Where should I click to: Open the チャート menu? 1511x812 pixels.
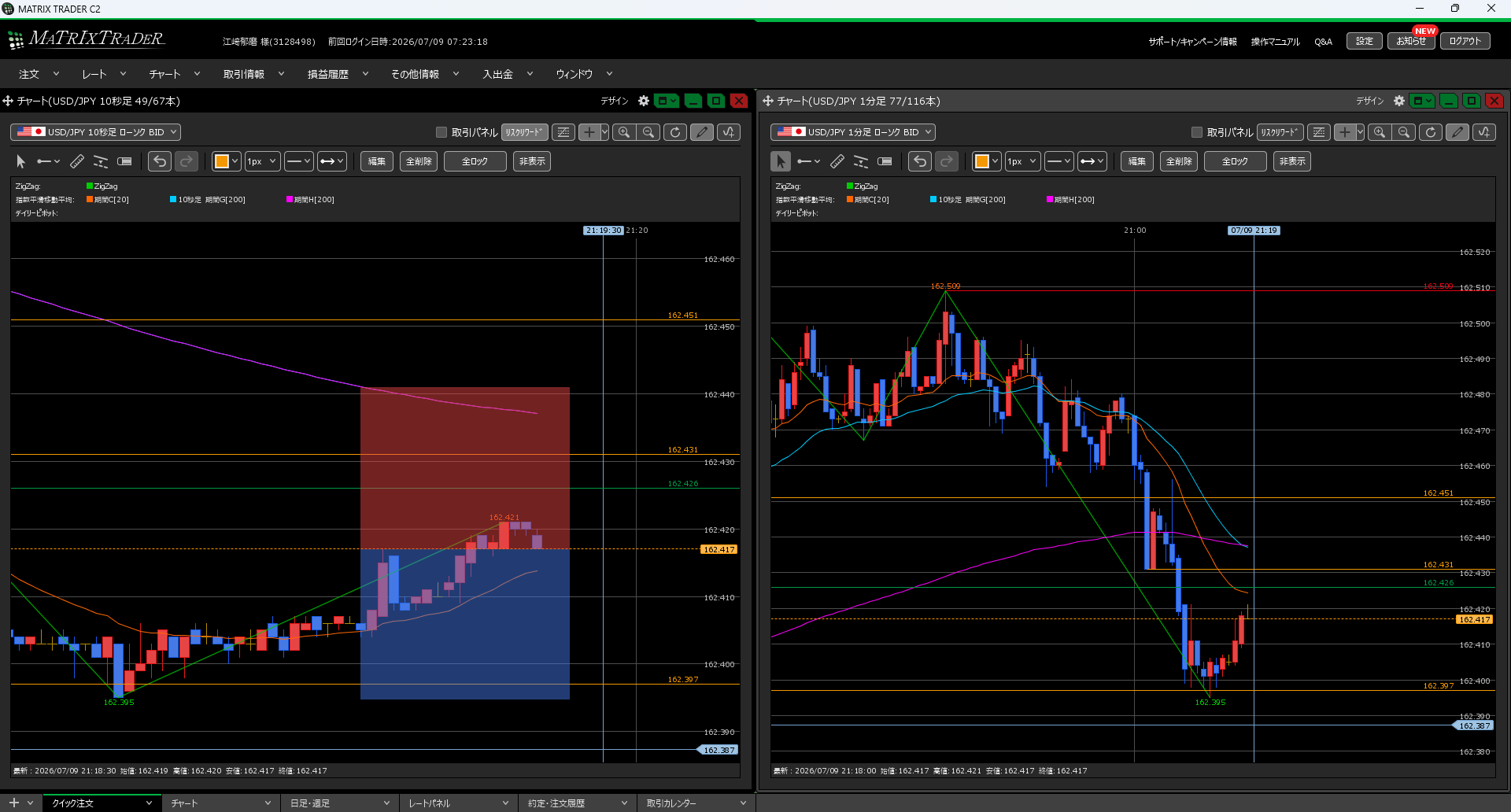tap(175, 74)
